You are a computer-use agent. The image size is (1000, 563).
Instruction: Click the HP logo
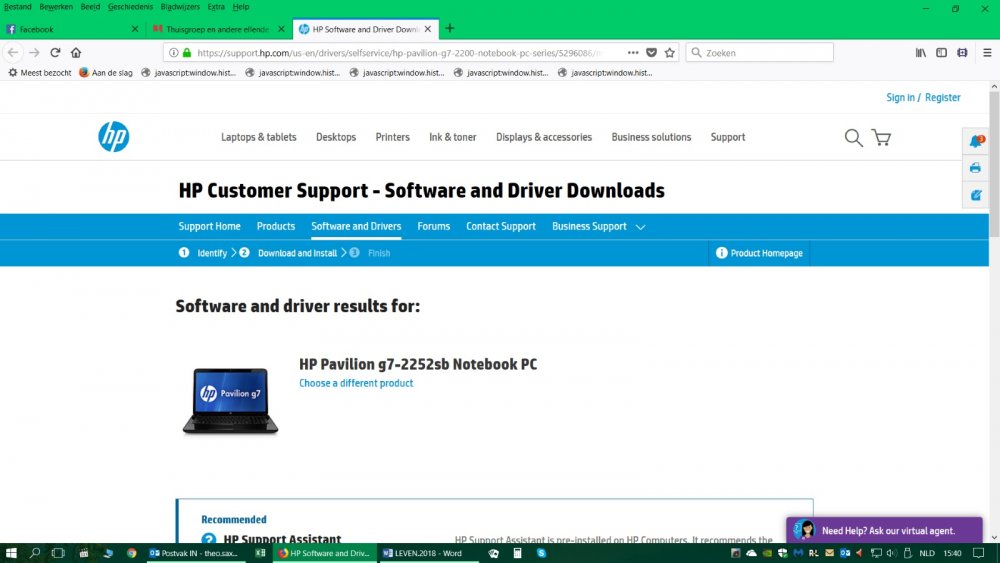click(113, 137)
